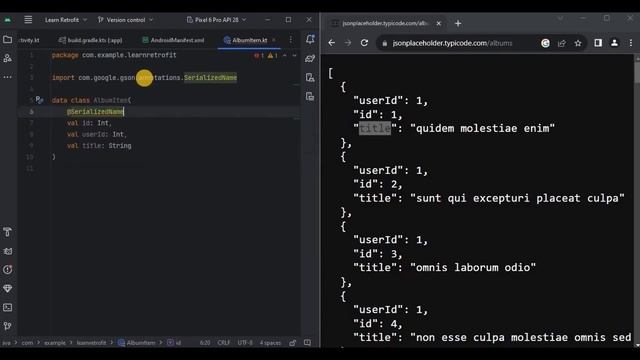This screenshot has height=360, width=640.
Task: Switch to build.gradle.kts (app) tab
Action: tap(90, 40)
